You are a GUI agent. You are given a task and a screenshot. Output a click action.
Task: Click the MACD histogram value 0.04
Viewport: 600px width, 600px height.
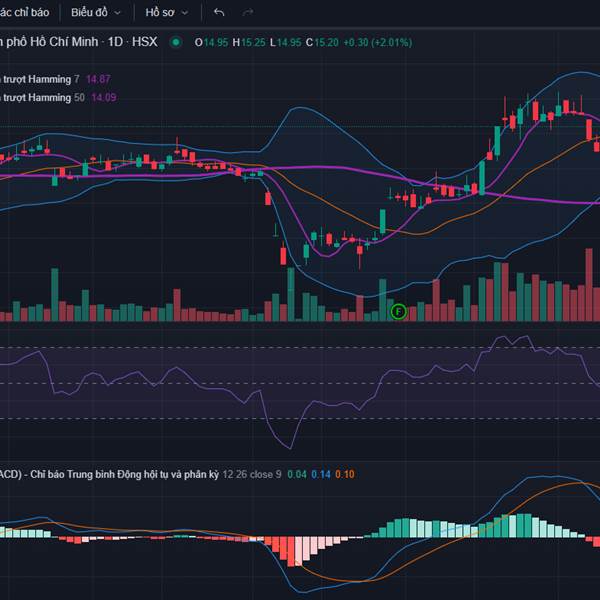(297, 474)
